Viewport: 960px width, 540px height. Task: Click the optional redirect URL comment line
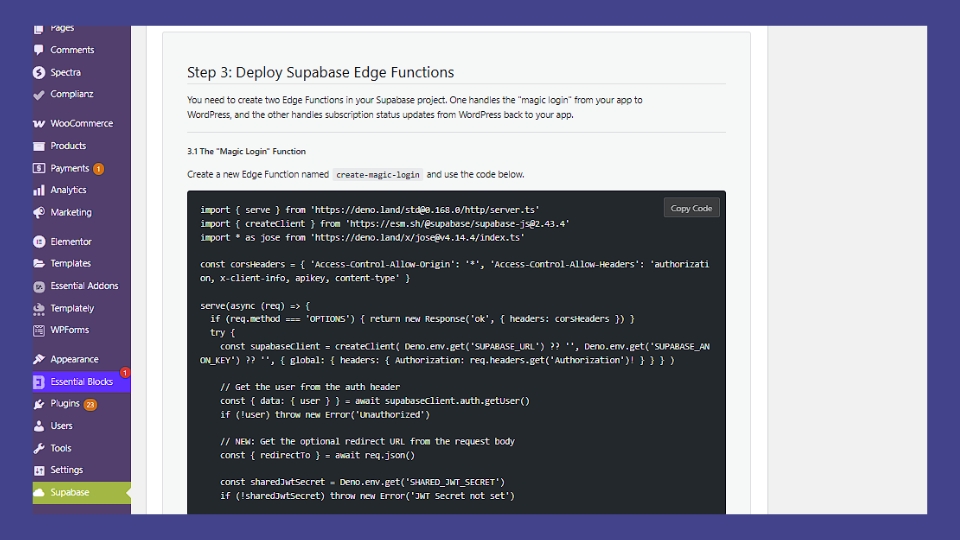[x=367, y=441]
